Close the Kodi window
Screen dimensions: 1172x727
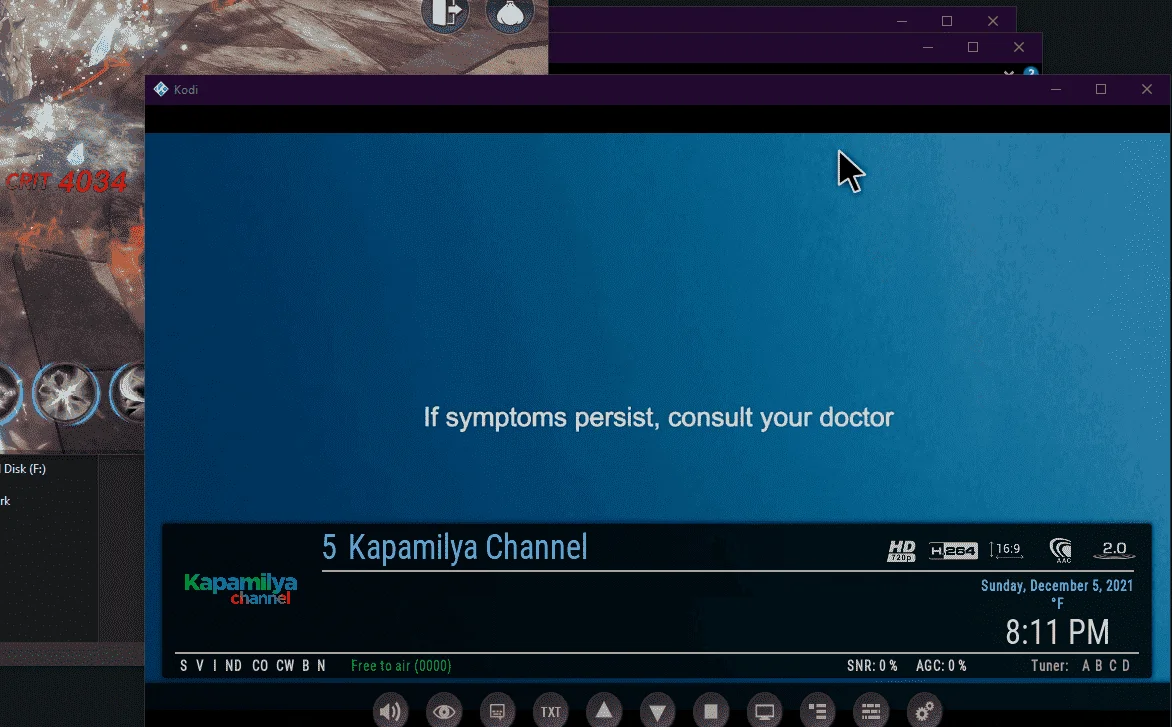click(1147, 90)
